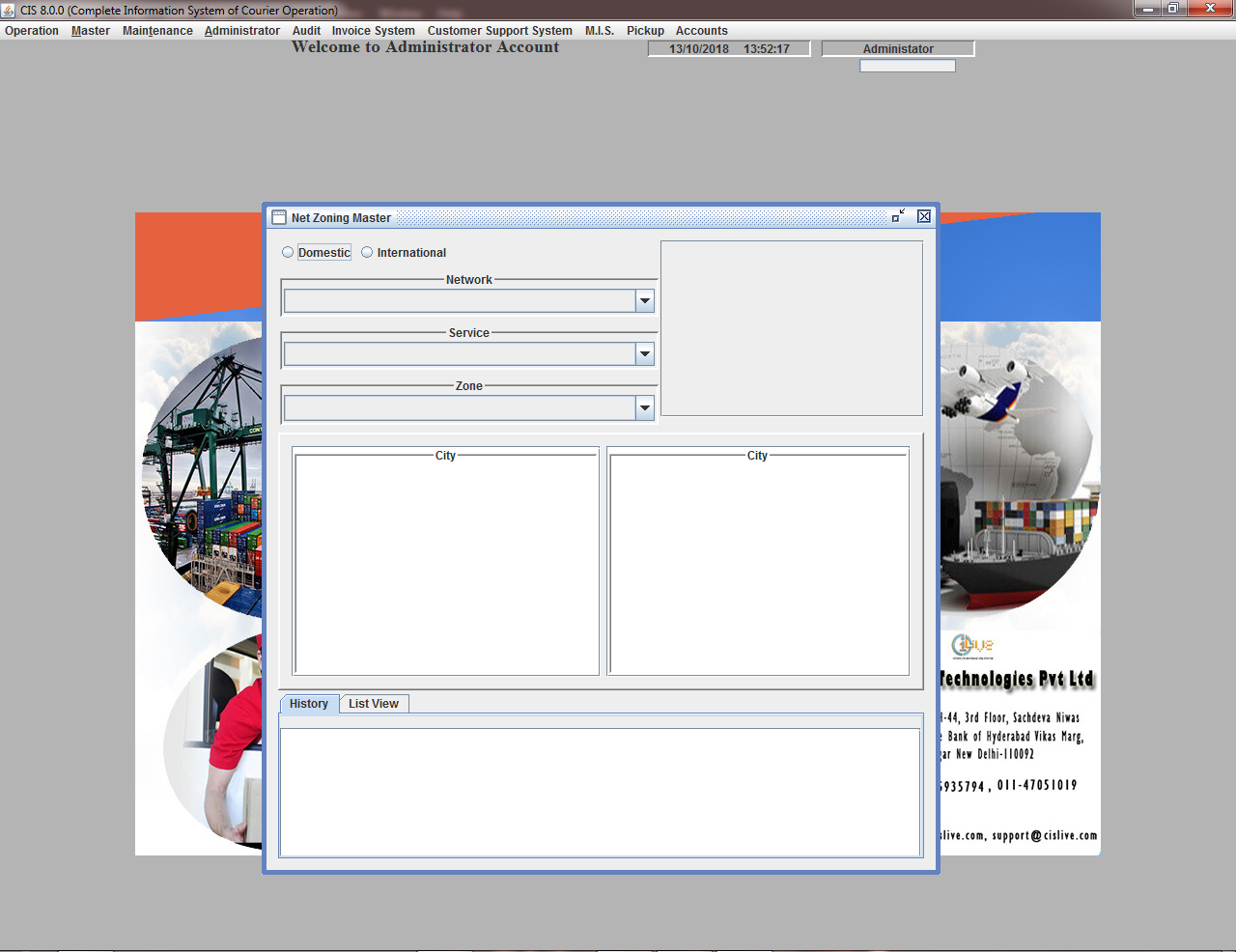This screenshot has width=1236, height=952.
Task: Click the Net Zoning Master window icon
Action: pos(279,217)
